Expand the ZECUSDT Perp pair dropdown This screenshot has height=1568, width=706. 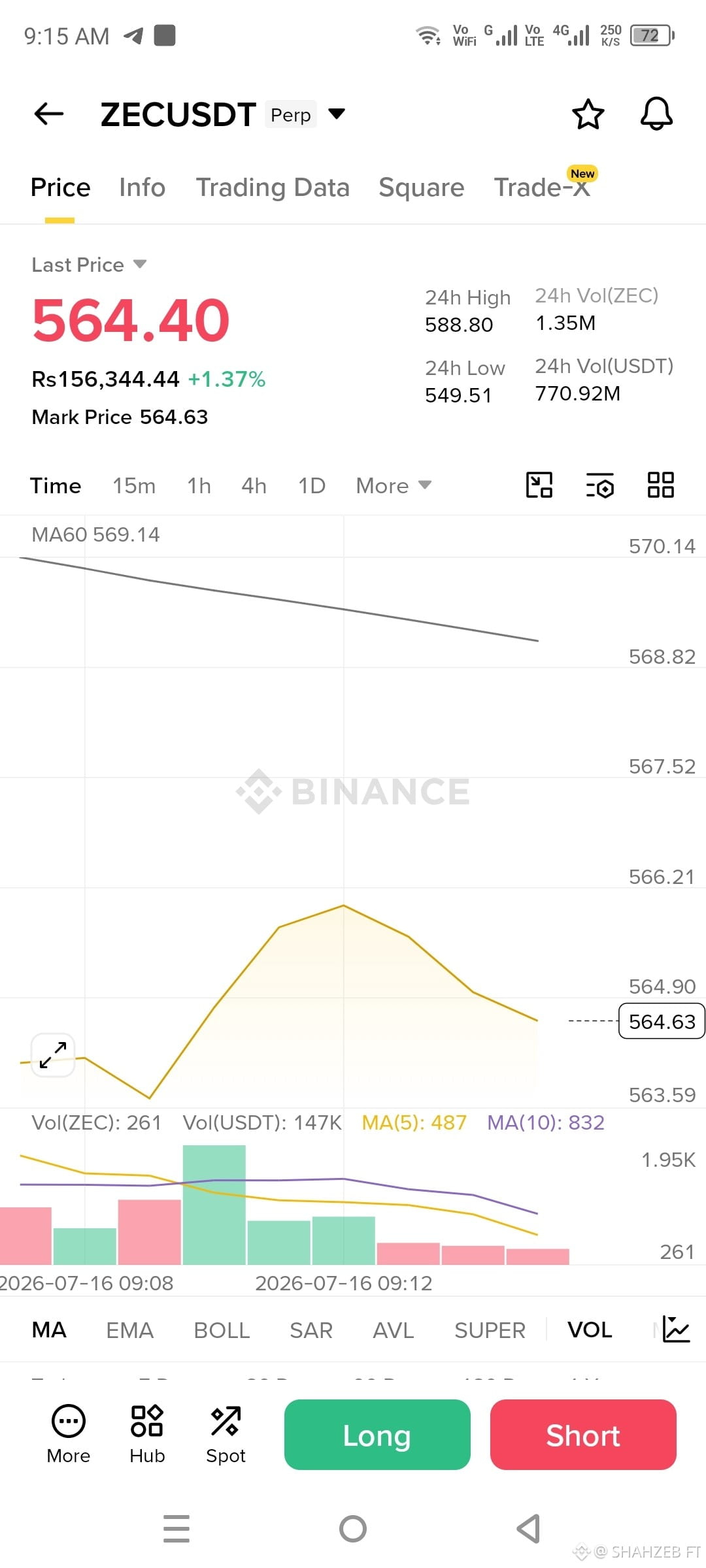[x=337, y=114]
